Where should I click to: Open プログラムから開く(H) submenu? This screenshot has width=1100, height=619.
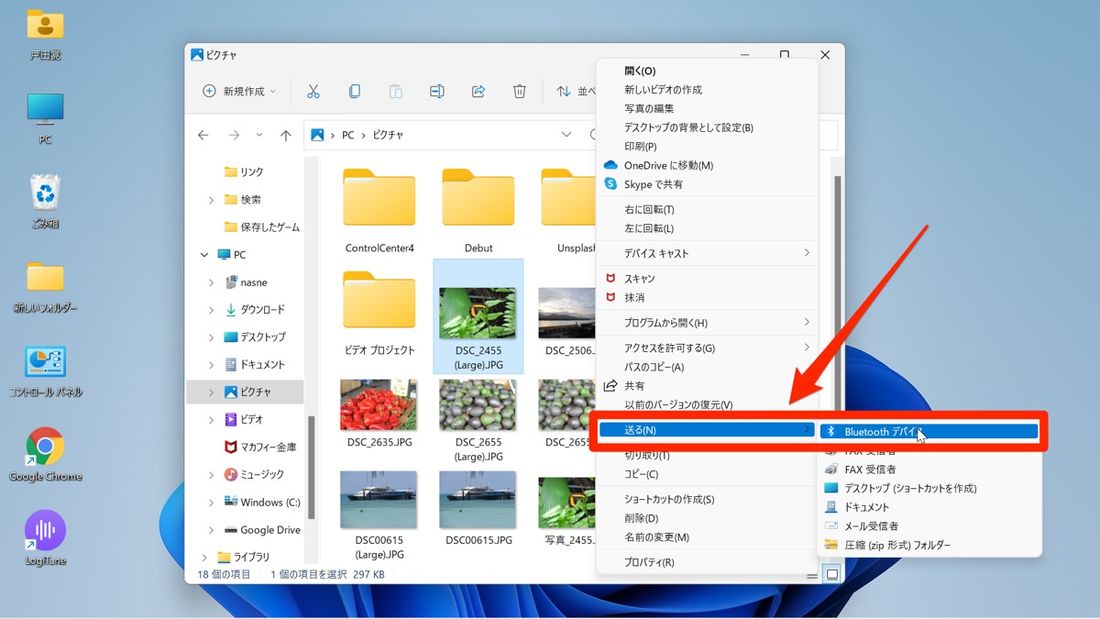click(x=707, y=323)
